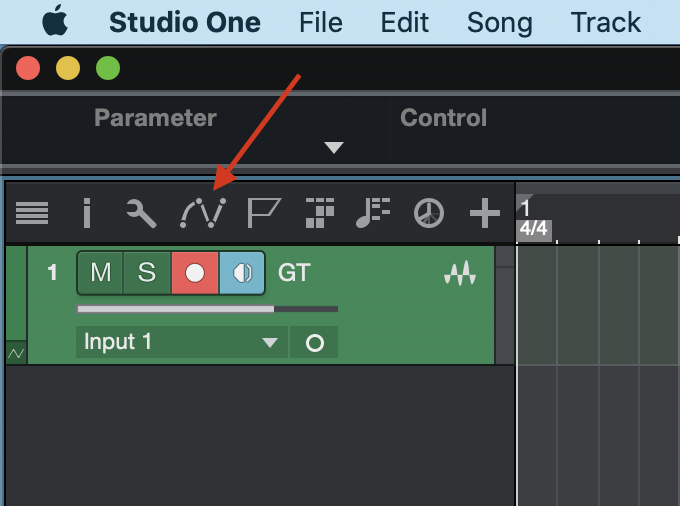Click the mono/stereo circle button
This screenshot has width=680, height=506.
pyautogui.click(x=314, y=343)
